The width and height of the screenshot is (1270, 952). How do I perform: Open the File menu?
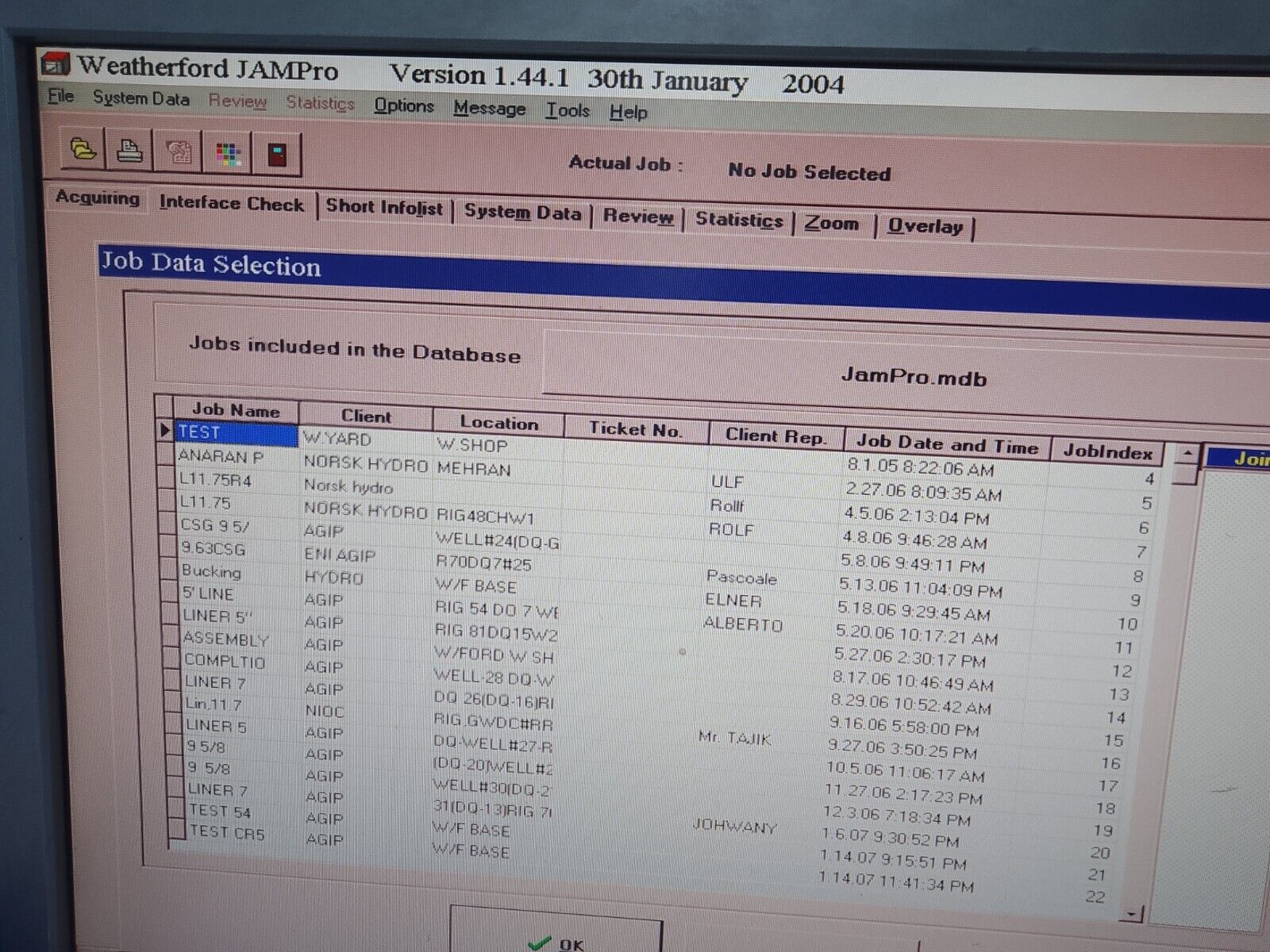tap(60, 97)
